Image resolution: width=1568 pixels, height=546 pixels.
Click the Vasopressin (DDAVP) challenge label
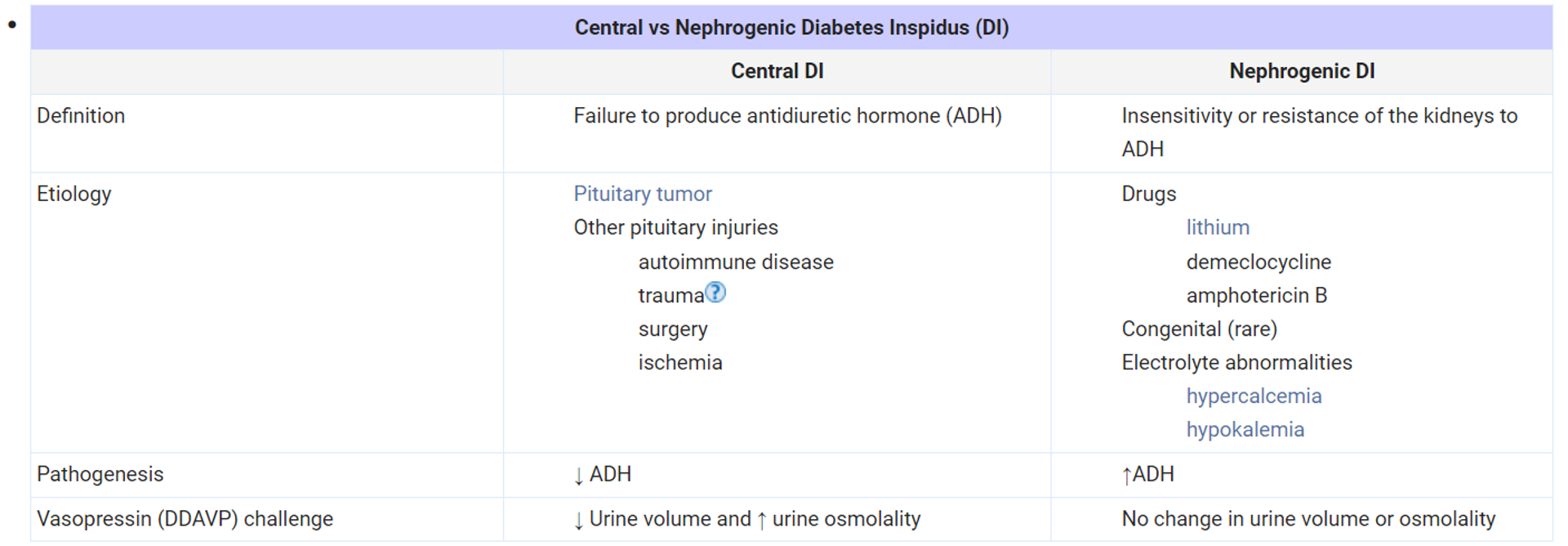coord(185,519)
